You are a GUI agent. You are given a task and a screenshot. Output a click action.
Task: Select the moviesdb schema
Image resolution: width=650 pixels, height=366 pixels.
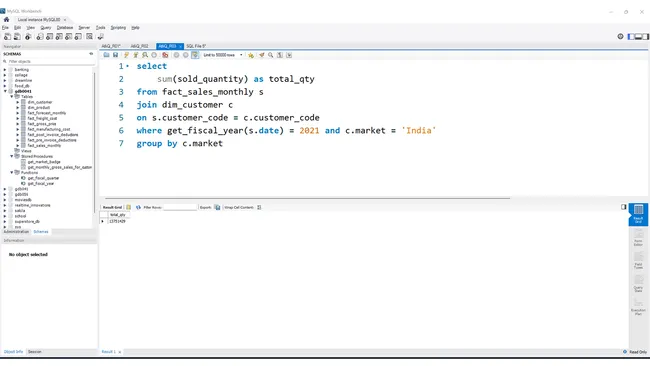tap(23, 200)
